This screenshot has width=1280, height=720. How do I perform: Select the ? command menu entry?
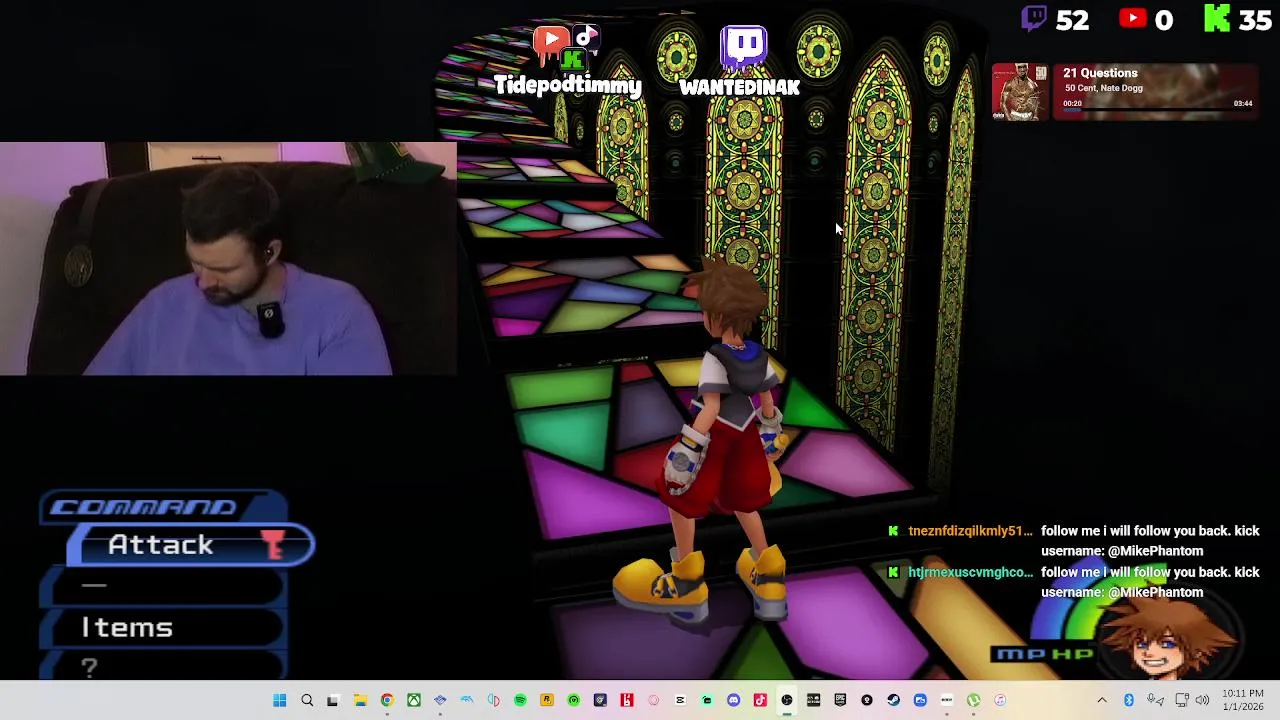[x=162, y=666]
